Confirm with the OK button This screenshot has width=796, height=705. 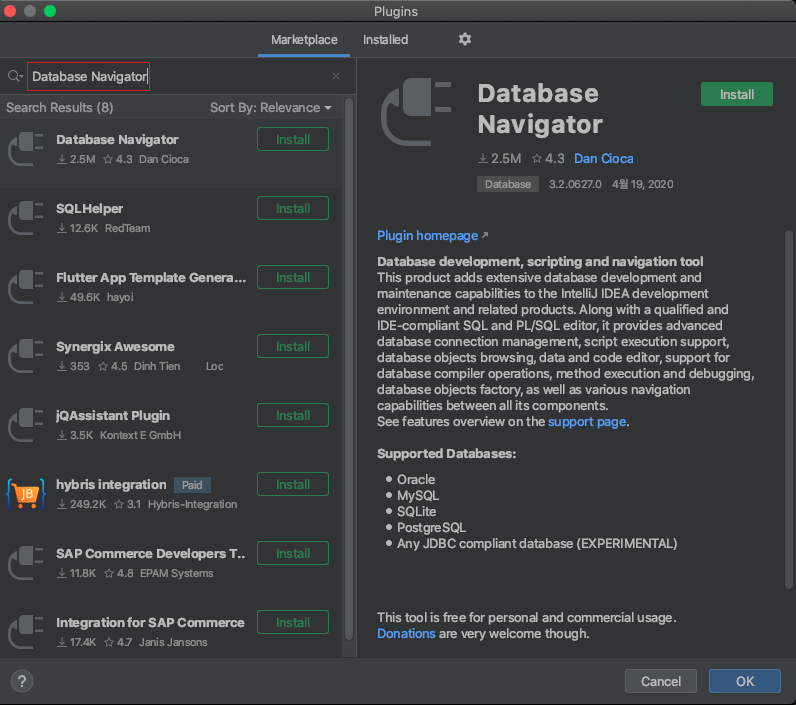[745, 681]
